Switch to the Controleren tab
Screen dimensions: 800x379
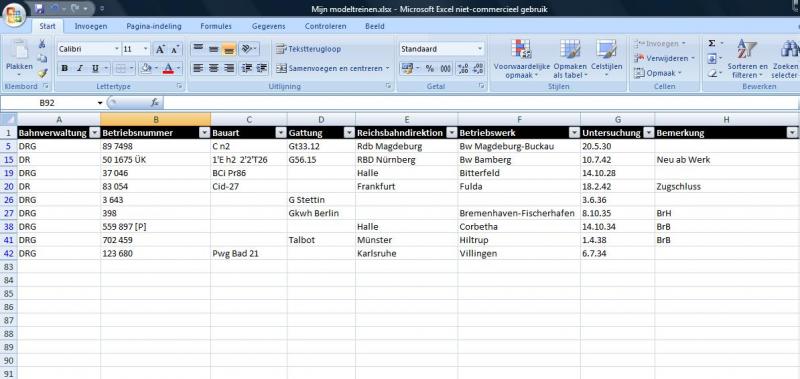tap(326, 26)
